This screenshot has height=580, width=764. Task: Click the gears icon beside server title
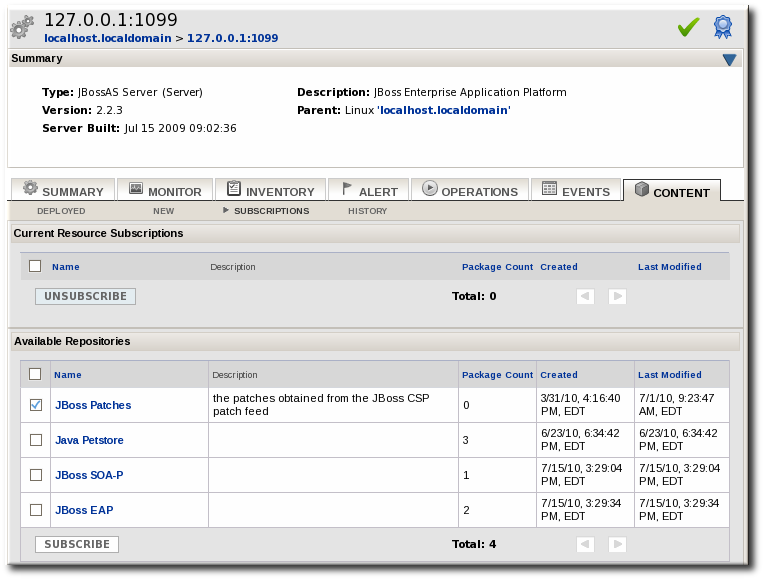point(25,28)
